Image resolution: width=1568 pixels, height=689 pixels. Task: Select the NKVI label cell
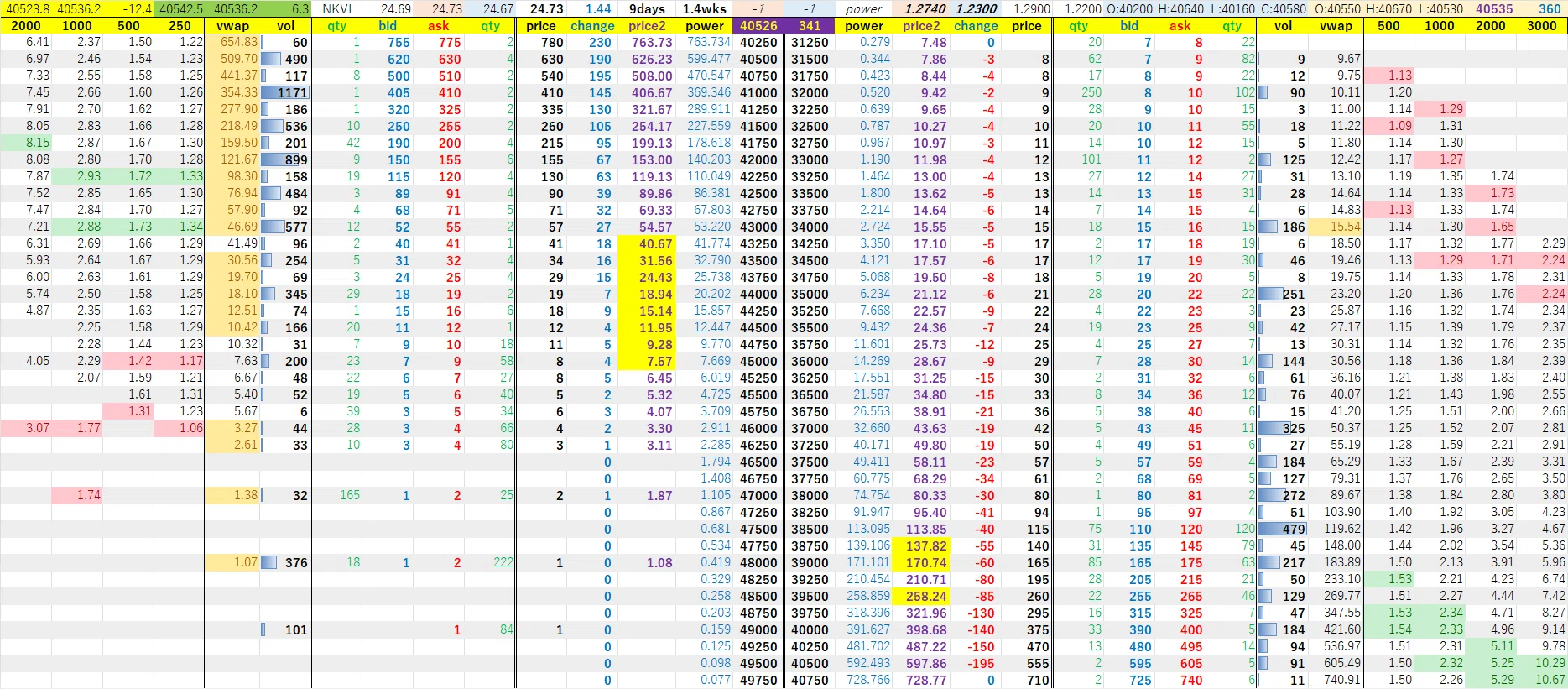tap(337, 8)
